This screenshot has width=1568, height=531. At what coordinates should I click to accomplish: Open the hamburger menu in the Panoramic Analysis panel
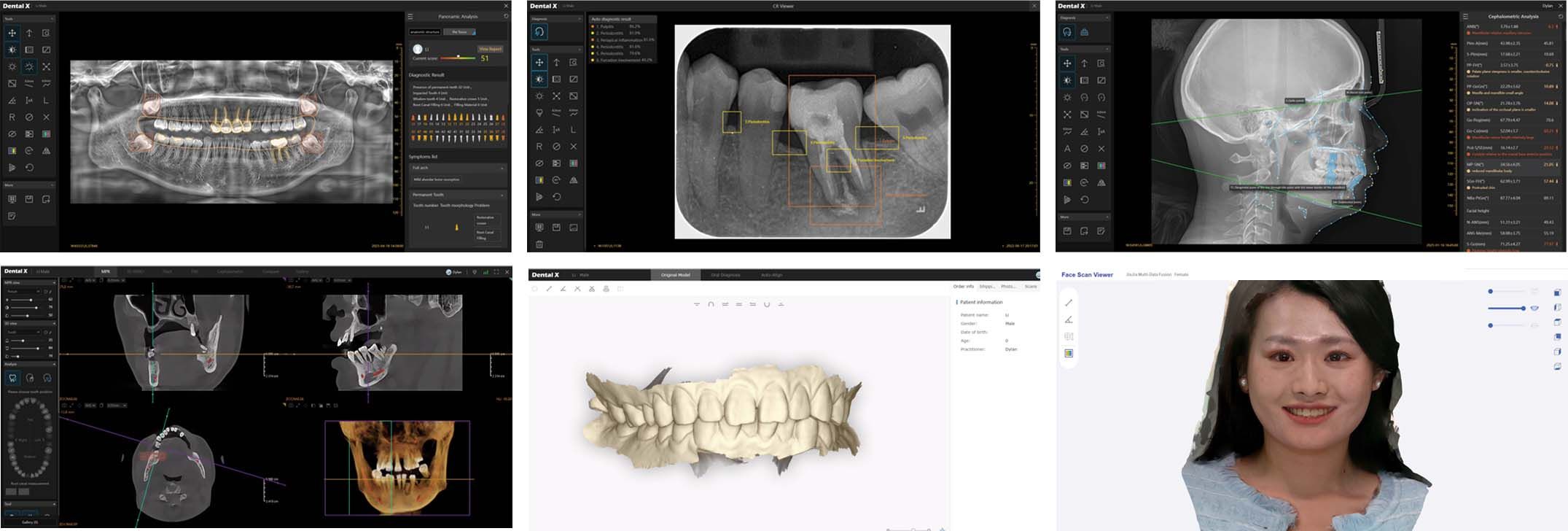410,16
